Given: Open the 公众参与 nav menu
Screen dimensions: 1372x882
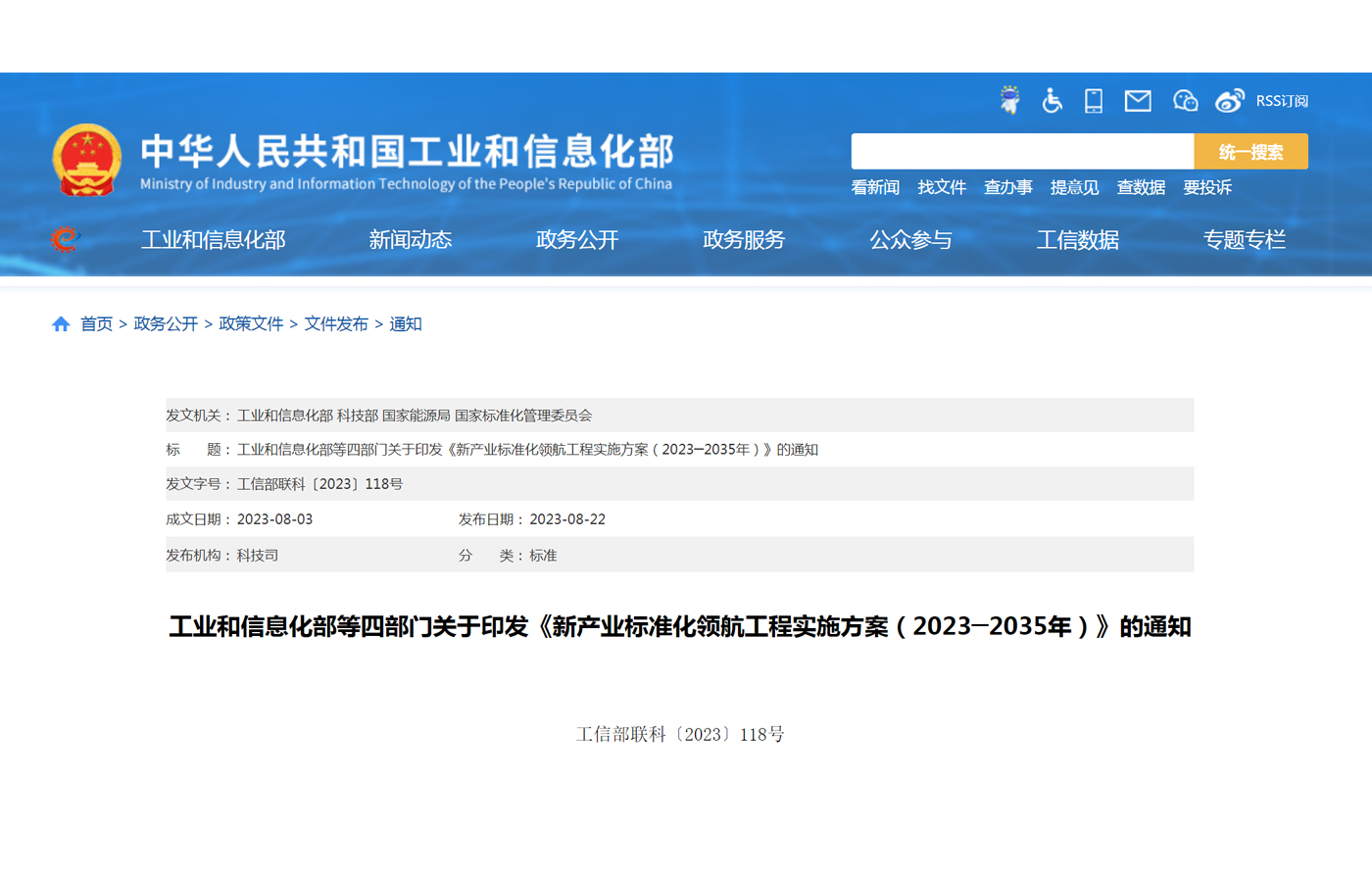Looking at the screenshot, I should point(910,239).
